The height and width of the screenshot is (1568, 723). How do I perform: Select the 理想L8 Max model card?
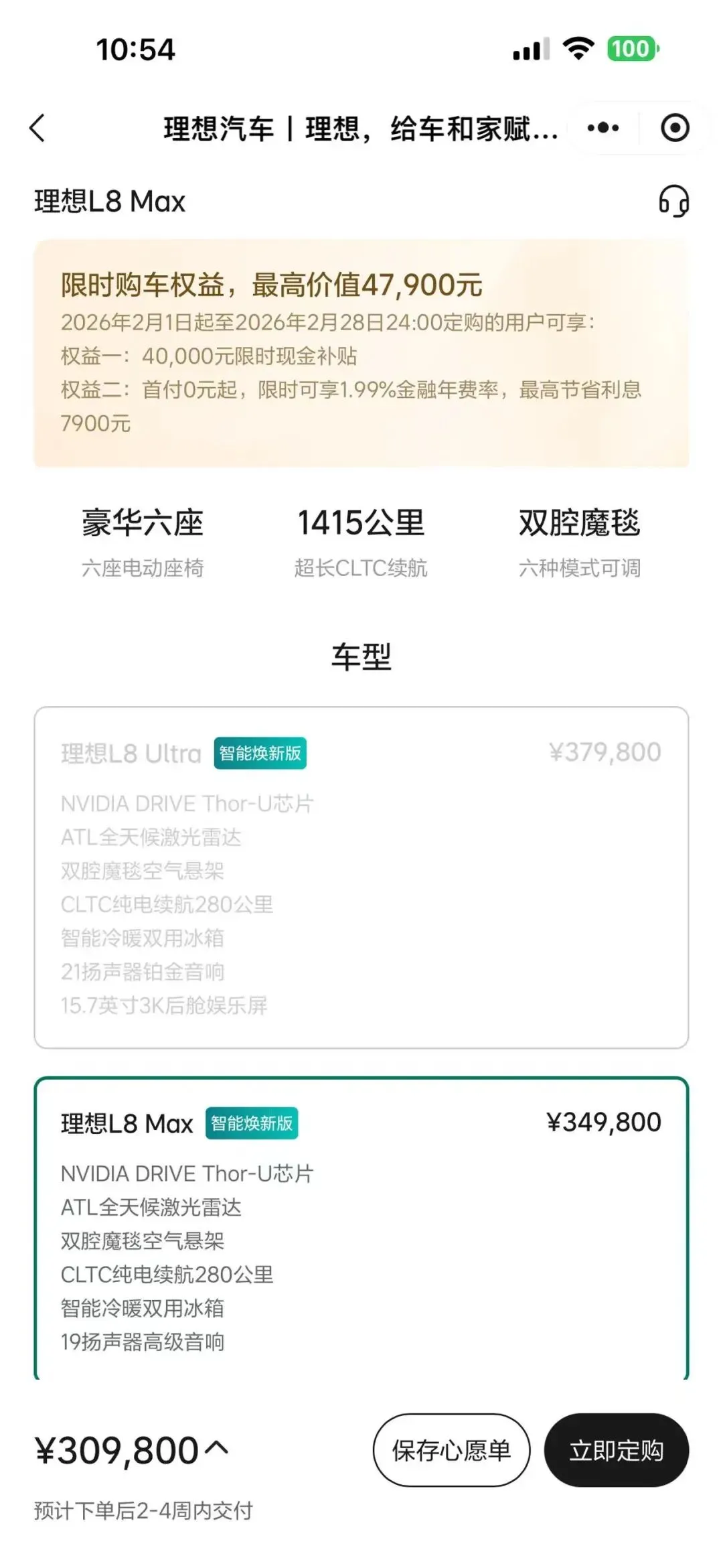361,1229
